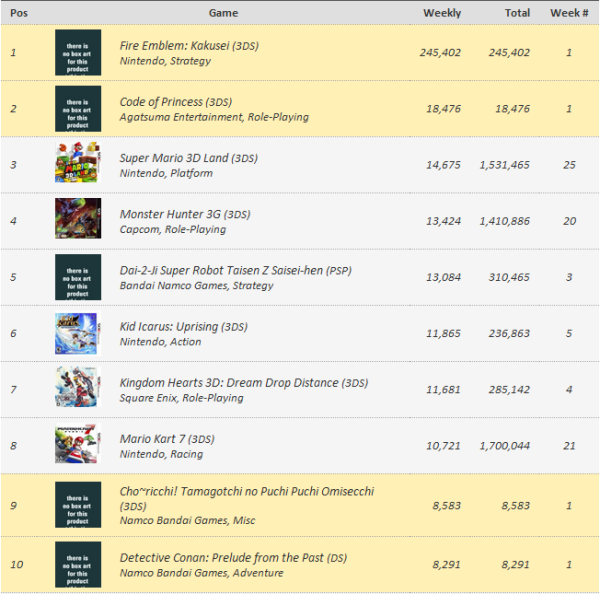Click the Super Mario 3D Land box art
The image size is (600, 594).
(77, 164)
